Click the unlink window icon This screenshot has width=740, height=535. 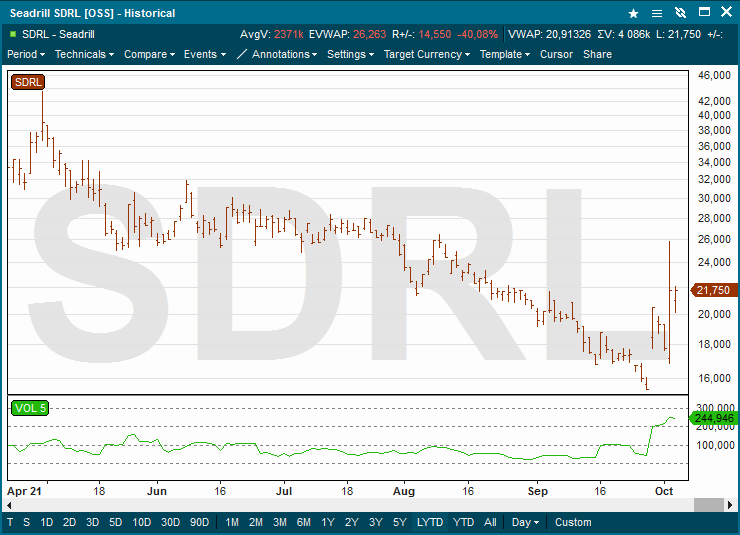click(x=680, y=13)
